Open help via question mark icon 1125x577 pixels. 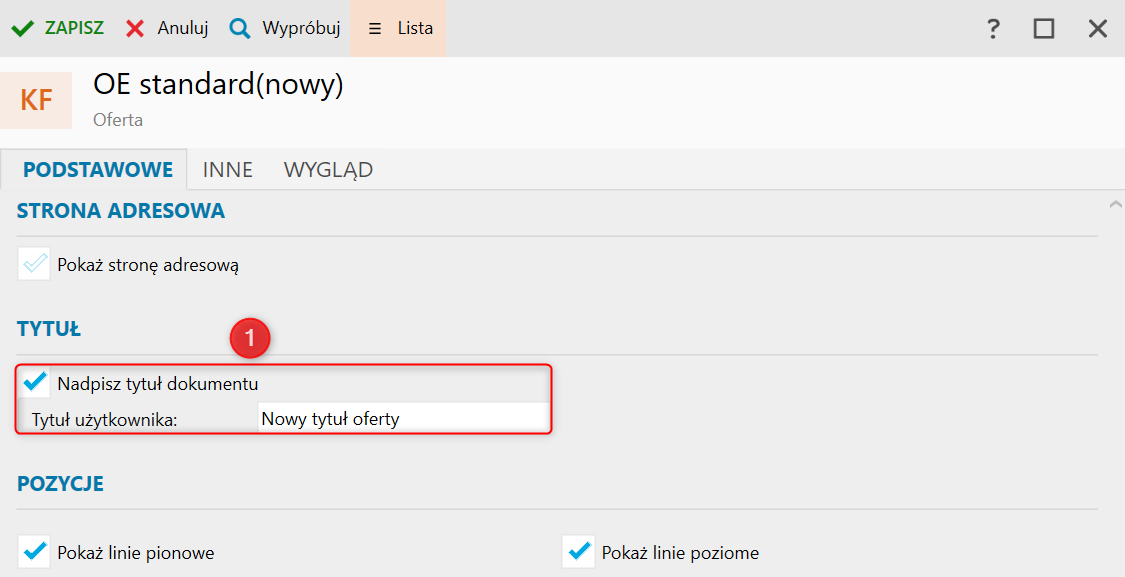[993, 28]
